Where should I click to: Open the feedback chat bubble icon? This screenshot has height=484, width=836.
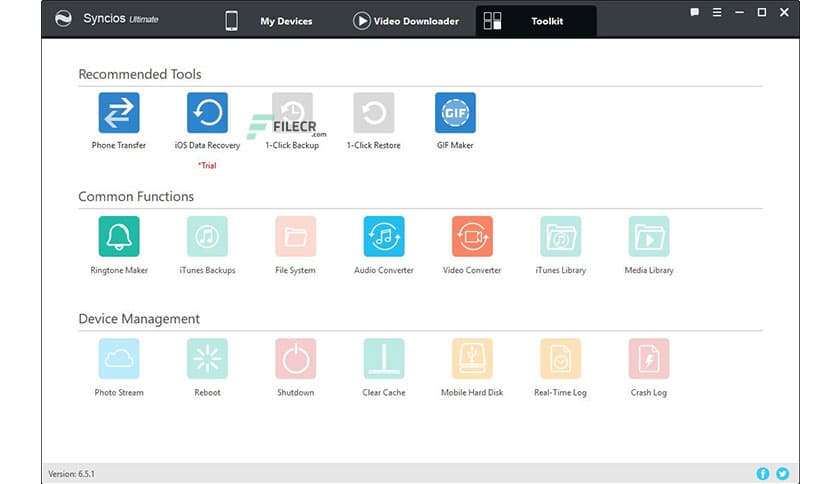point(694,12)
